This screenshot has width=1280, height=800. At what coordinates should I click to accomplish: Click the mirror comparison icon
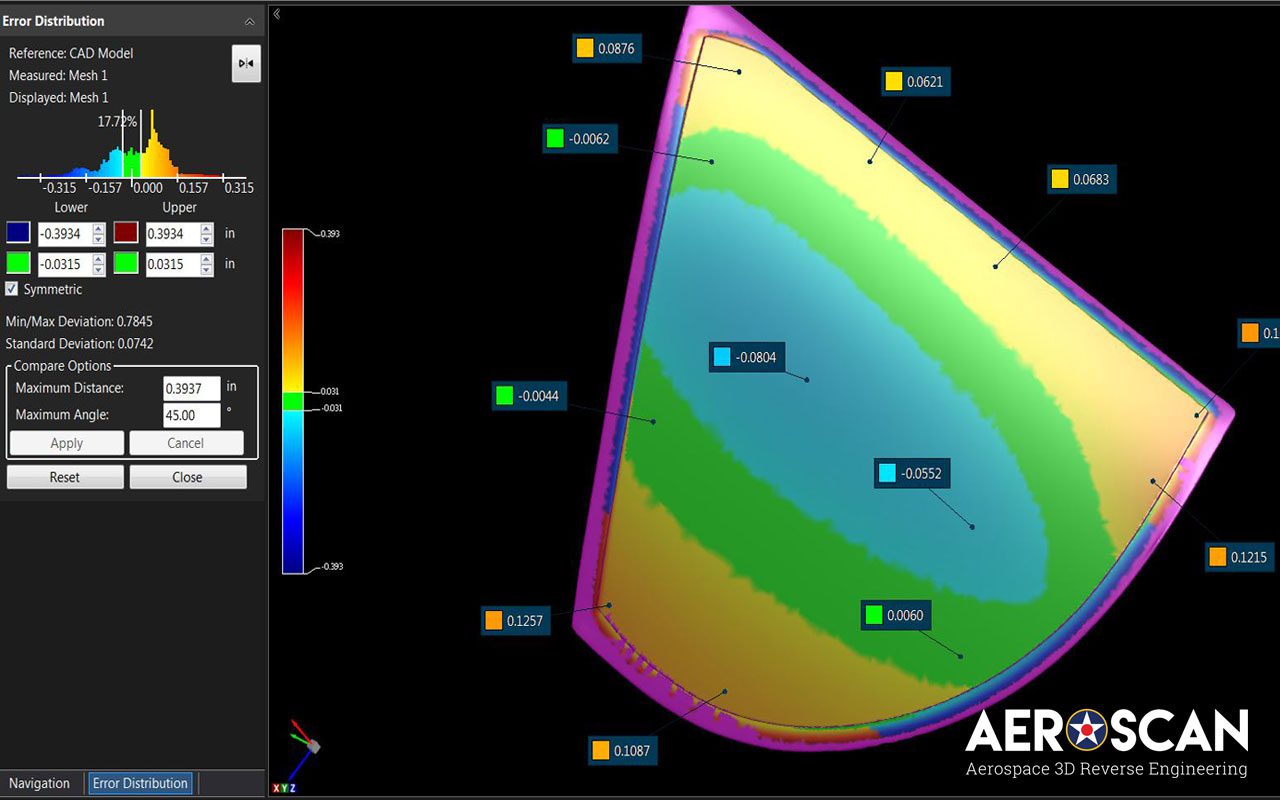(246, 63)
